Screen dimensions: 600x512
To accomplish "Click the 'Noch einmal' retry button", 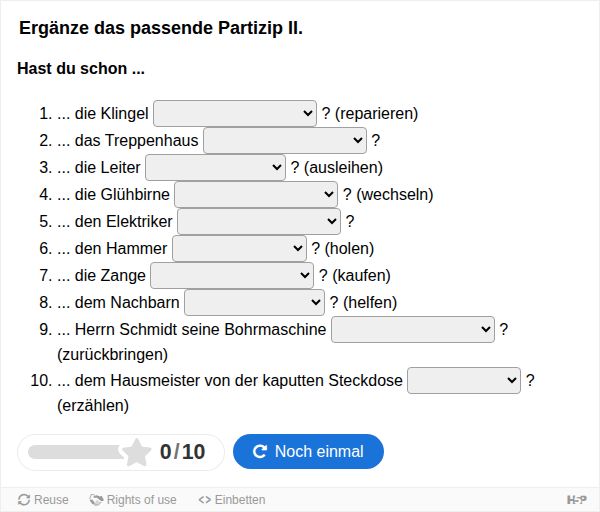I will point(308,452).
